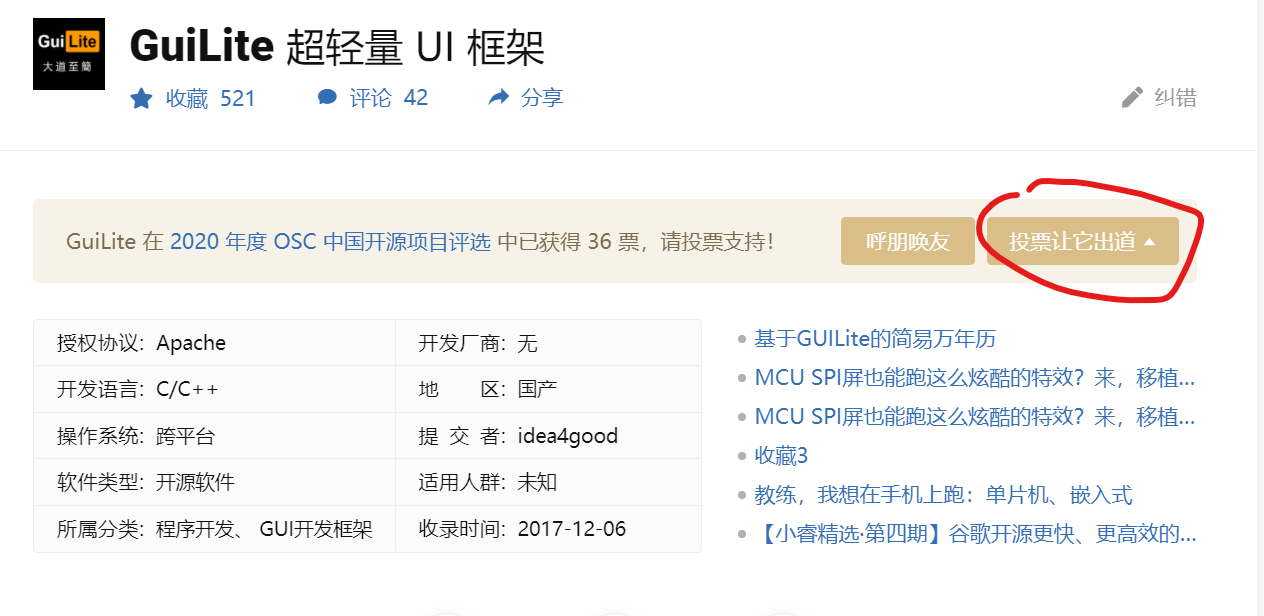Click submitter idea4good
The width and height of the screenshot is (1264, 616).
pyautogui.click(x=568, y=436)
